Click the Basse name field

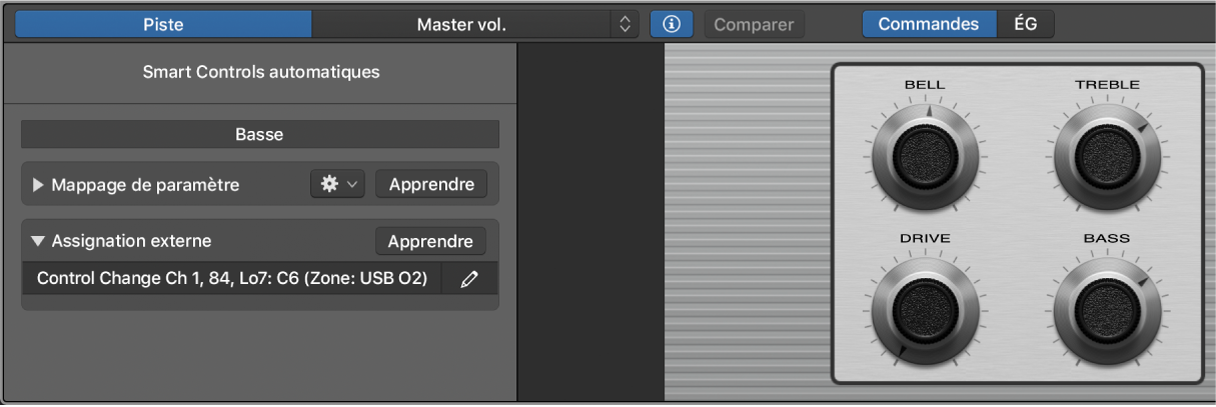tap(260, 134)
